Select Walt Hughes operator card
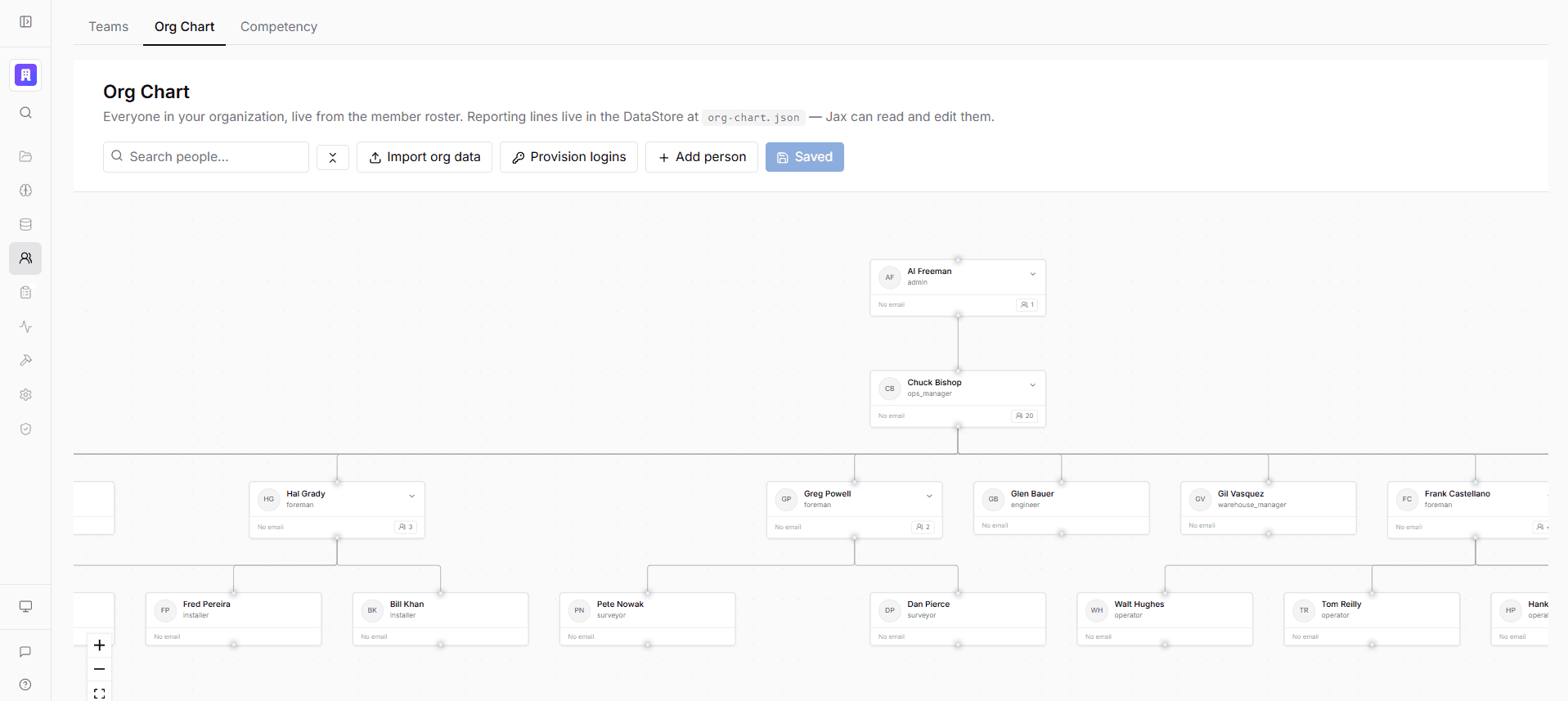Screen dimensions: 1568x701 click(1165, 619)
